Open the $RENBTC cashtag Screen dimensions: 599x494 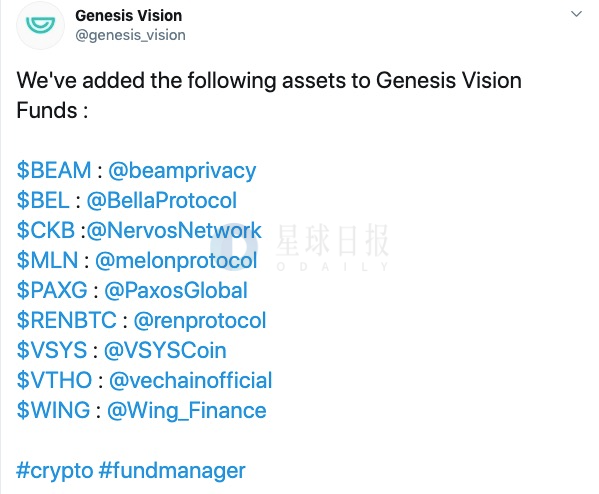click(x=66, y=320)
